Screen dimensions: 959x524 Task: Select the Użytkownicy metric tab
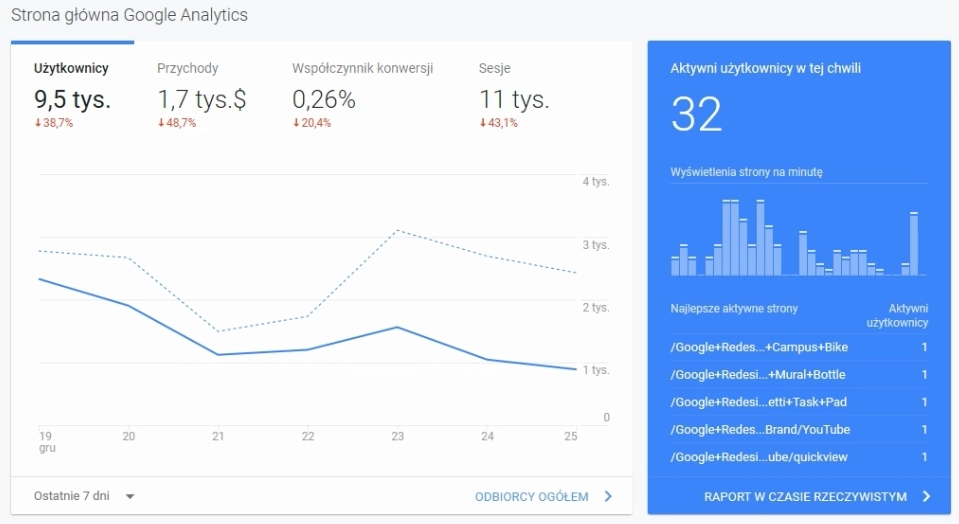(x=71, y=68)
